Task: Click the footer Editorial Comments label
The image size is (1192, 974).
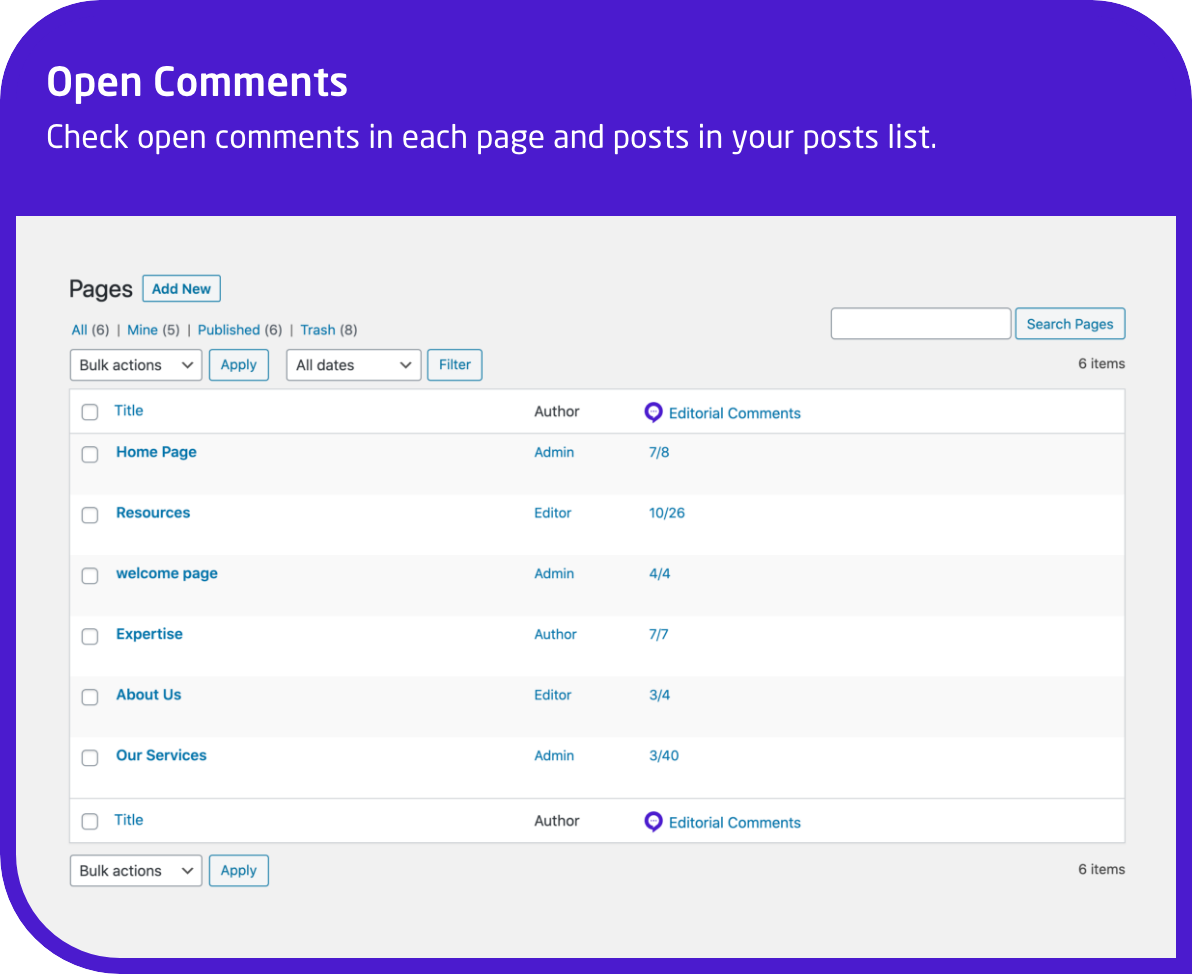Action: pos(734,823)
